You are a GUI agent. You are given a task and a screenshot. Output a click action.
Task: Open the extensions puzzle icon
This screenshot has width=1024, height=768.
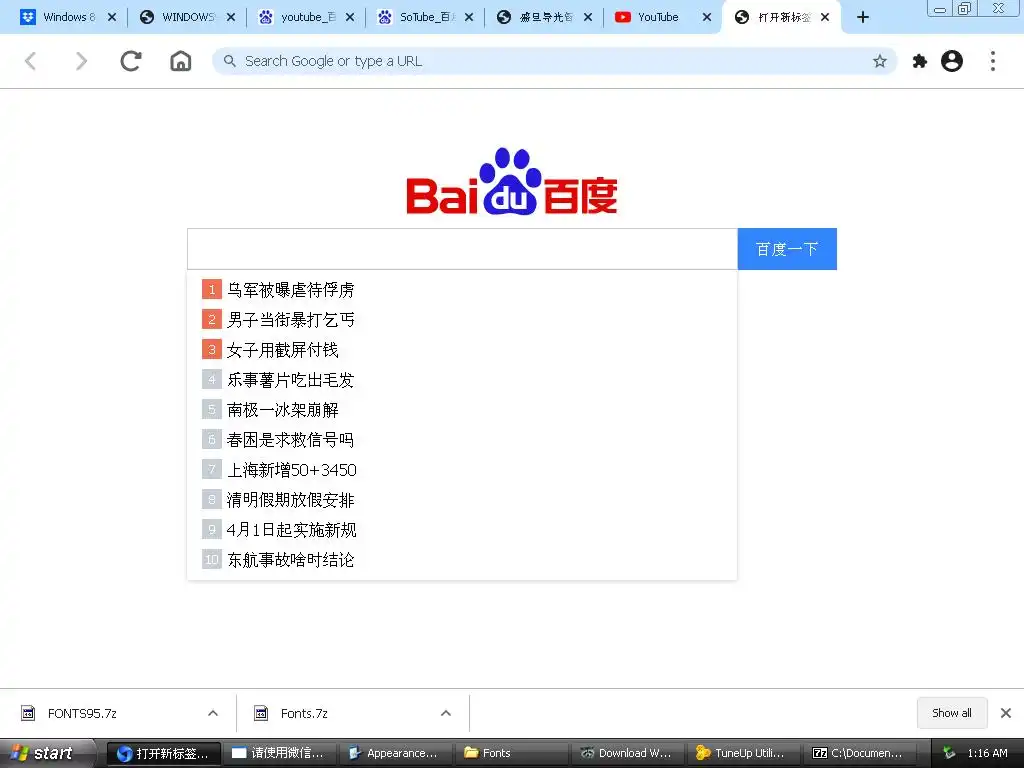coord(920,61)
